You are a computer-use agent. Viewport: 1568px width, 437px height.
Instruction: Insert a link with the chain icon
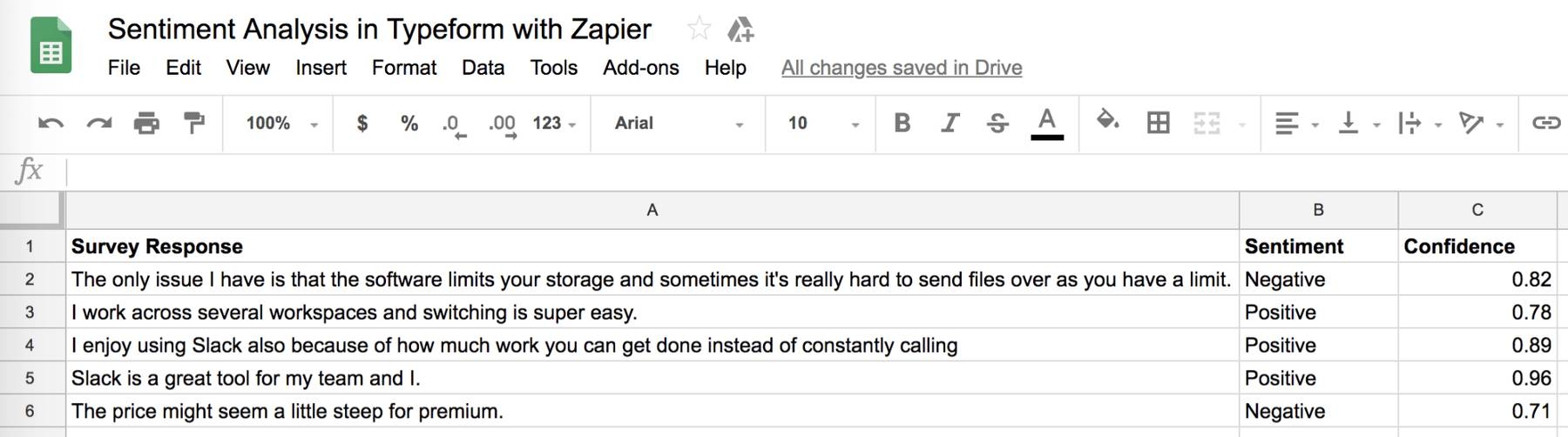coord(1545,124)
